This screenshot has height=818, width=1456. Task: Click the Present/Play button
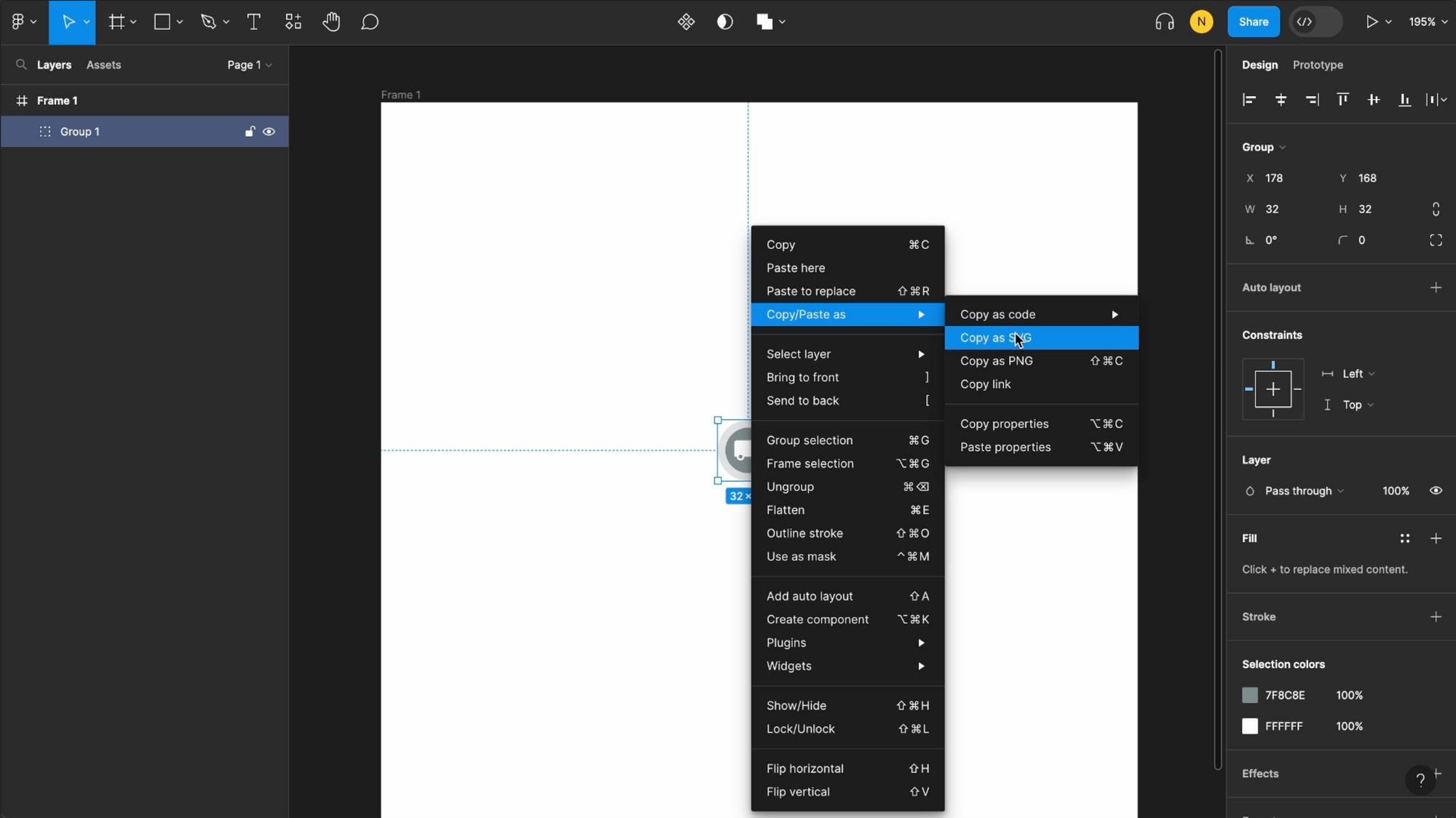click(x=1371, y=22)
